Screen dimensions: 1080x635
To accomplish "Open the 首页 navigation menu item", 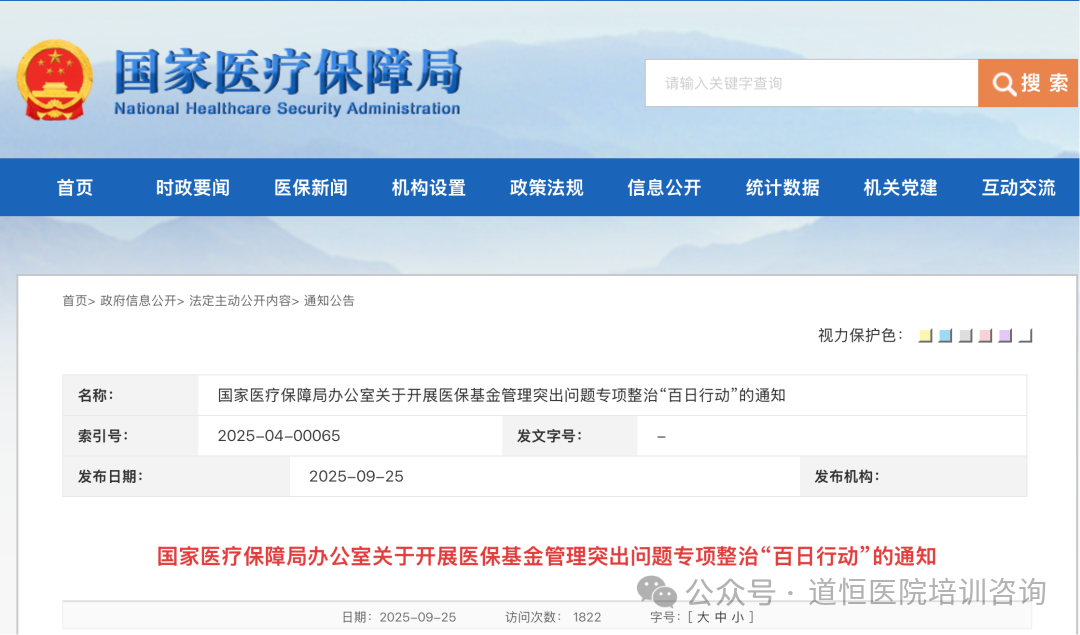I will pos(74,188).
